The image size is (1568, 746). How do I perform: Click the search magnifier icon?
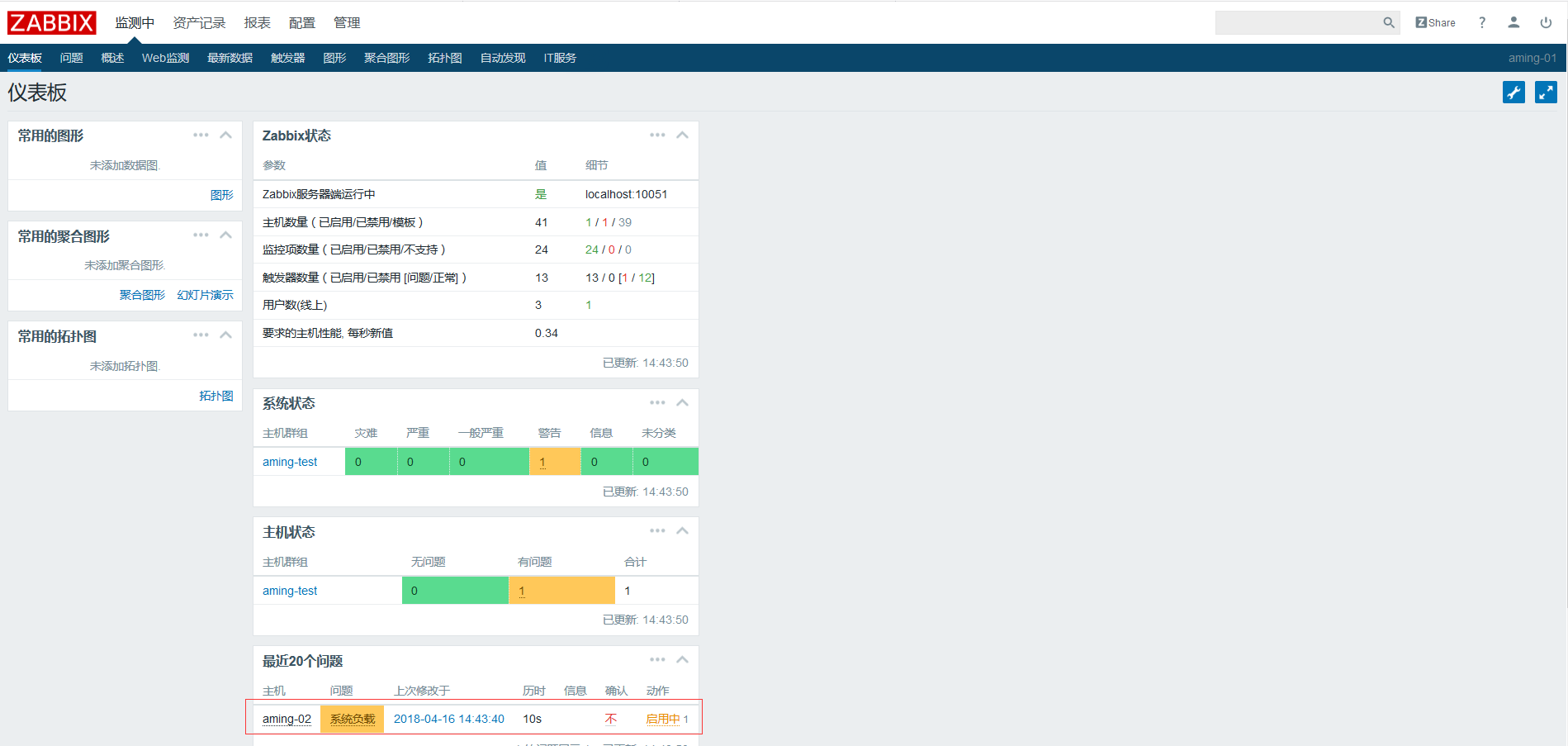point(1389,22)
